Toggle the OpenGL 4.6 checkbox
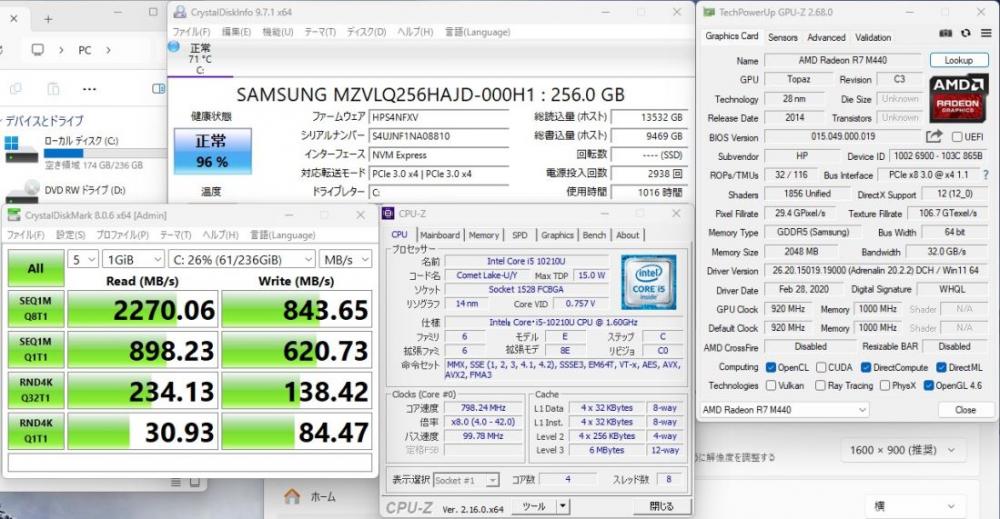The image size is (1000, 519). (929, 386)
